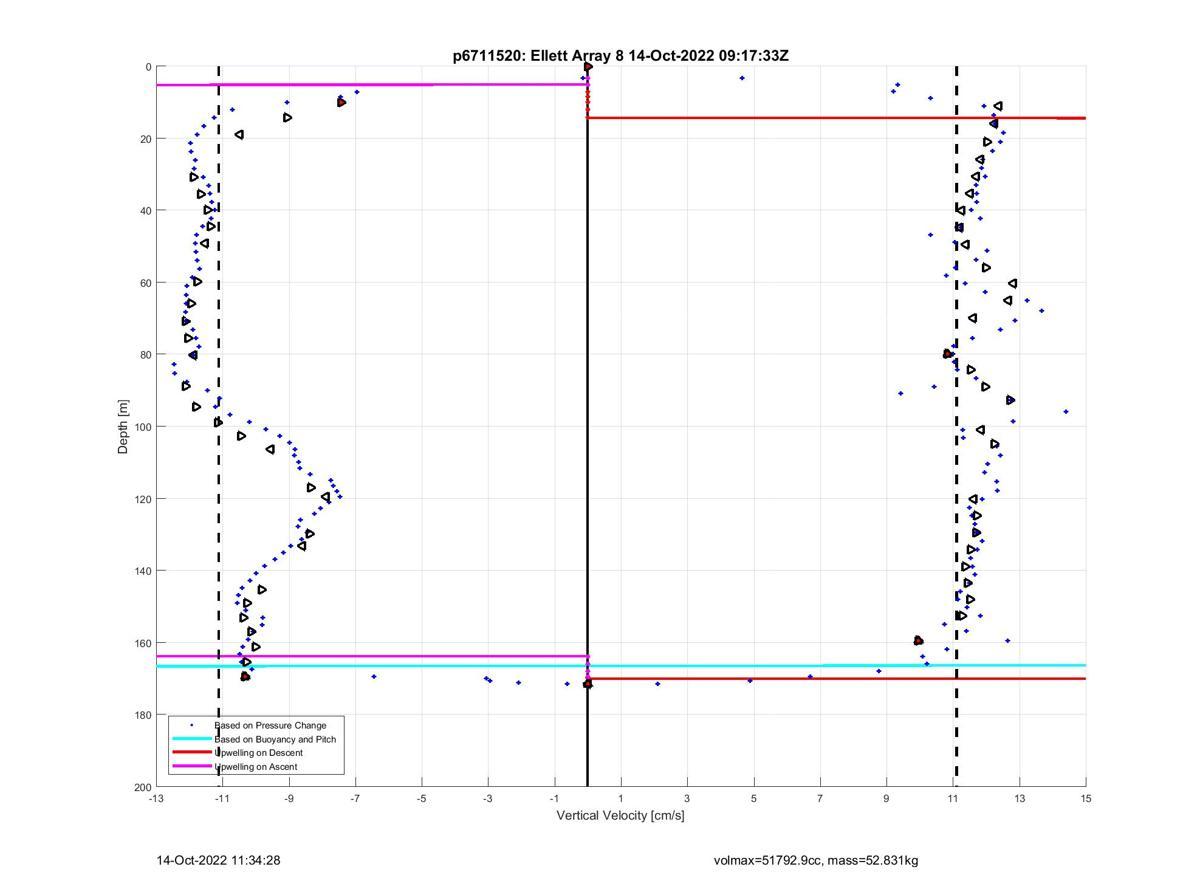Click legend entry Upwelling on Ascent
This screenshot has height=885, width=1200.
256,767
